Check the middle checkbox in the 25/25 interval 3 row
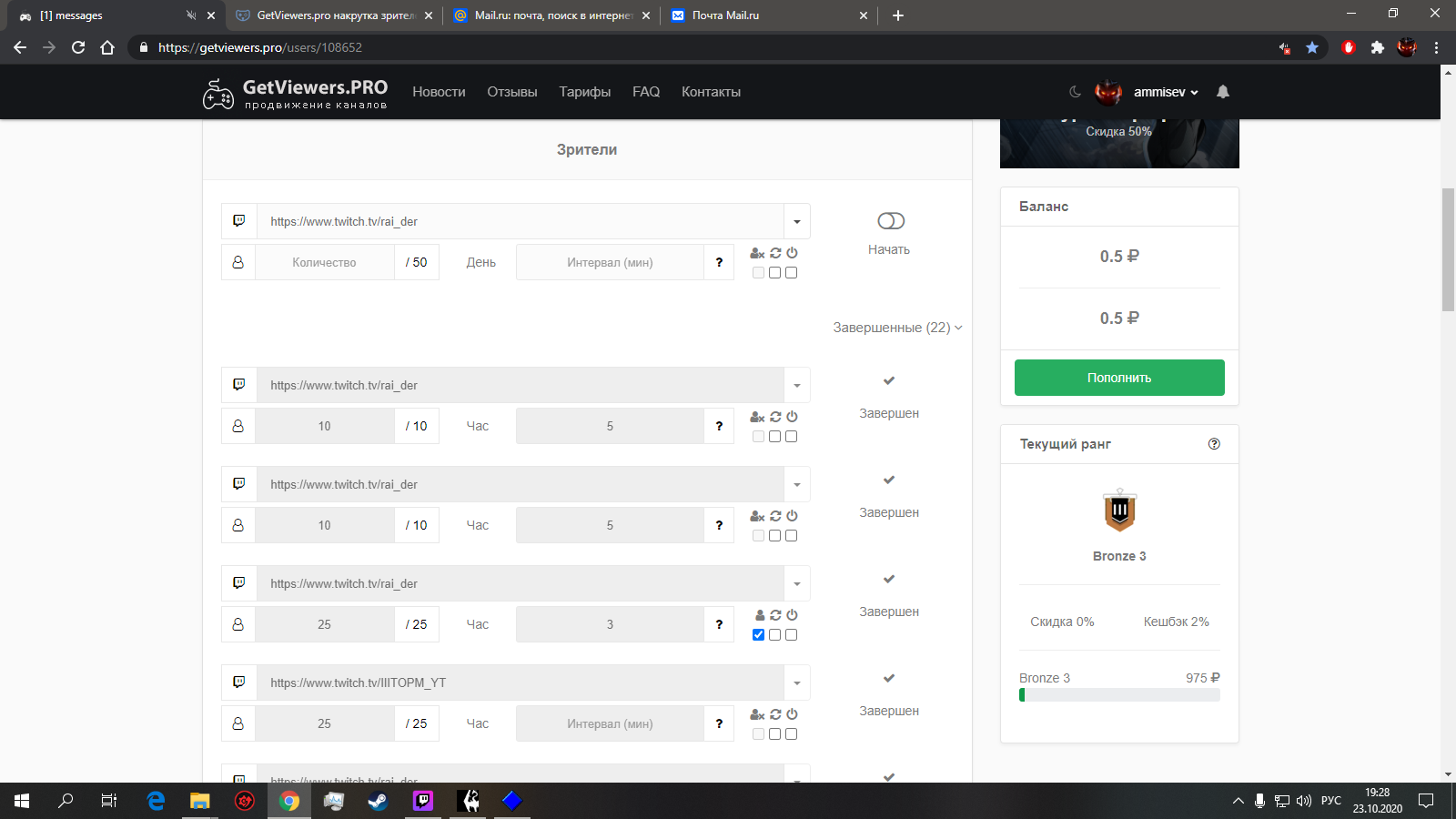 [x=774, y=635]
